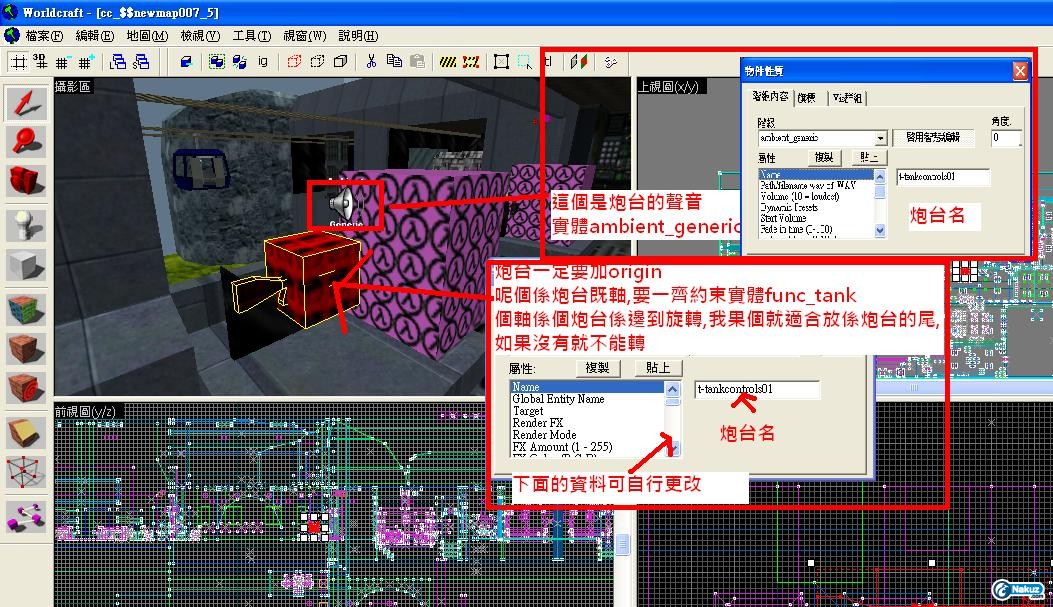Select 'Volume (10 = loudest)' attribute row
Screen dimensions: 1053x607
[x=815, y=197]
